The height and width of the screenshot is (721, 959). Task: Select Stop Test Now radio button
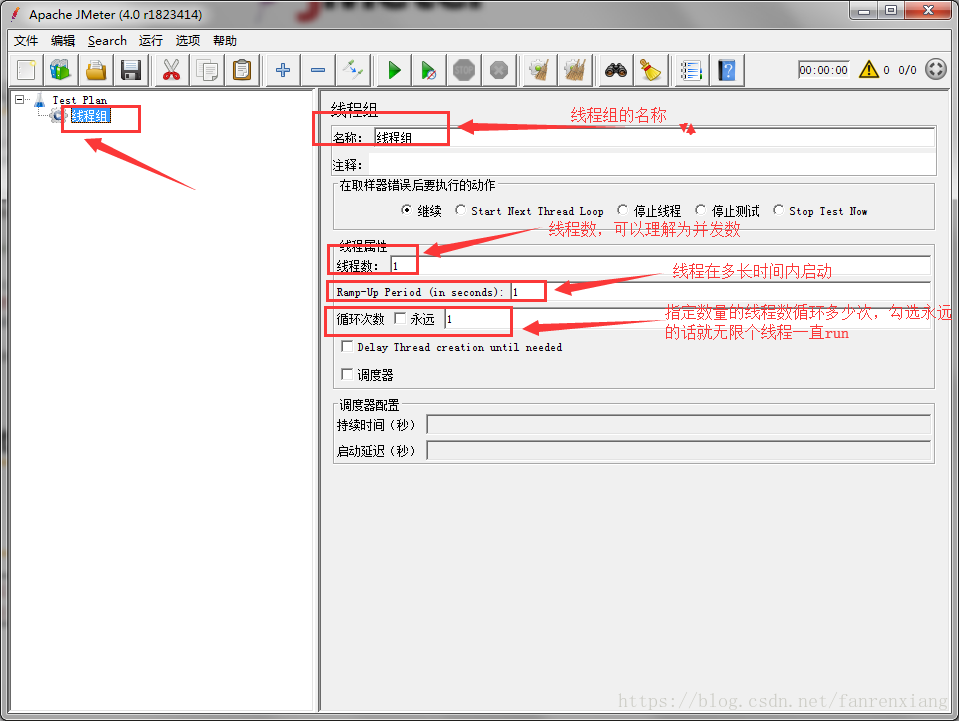pos(778,210)
